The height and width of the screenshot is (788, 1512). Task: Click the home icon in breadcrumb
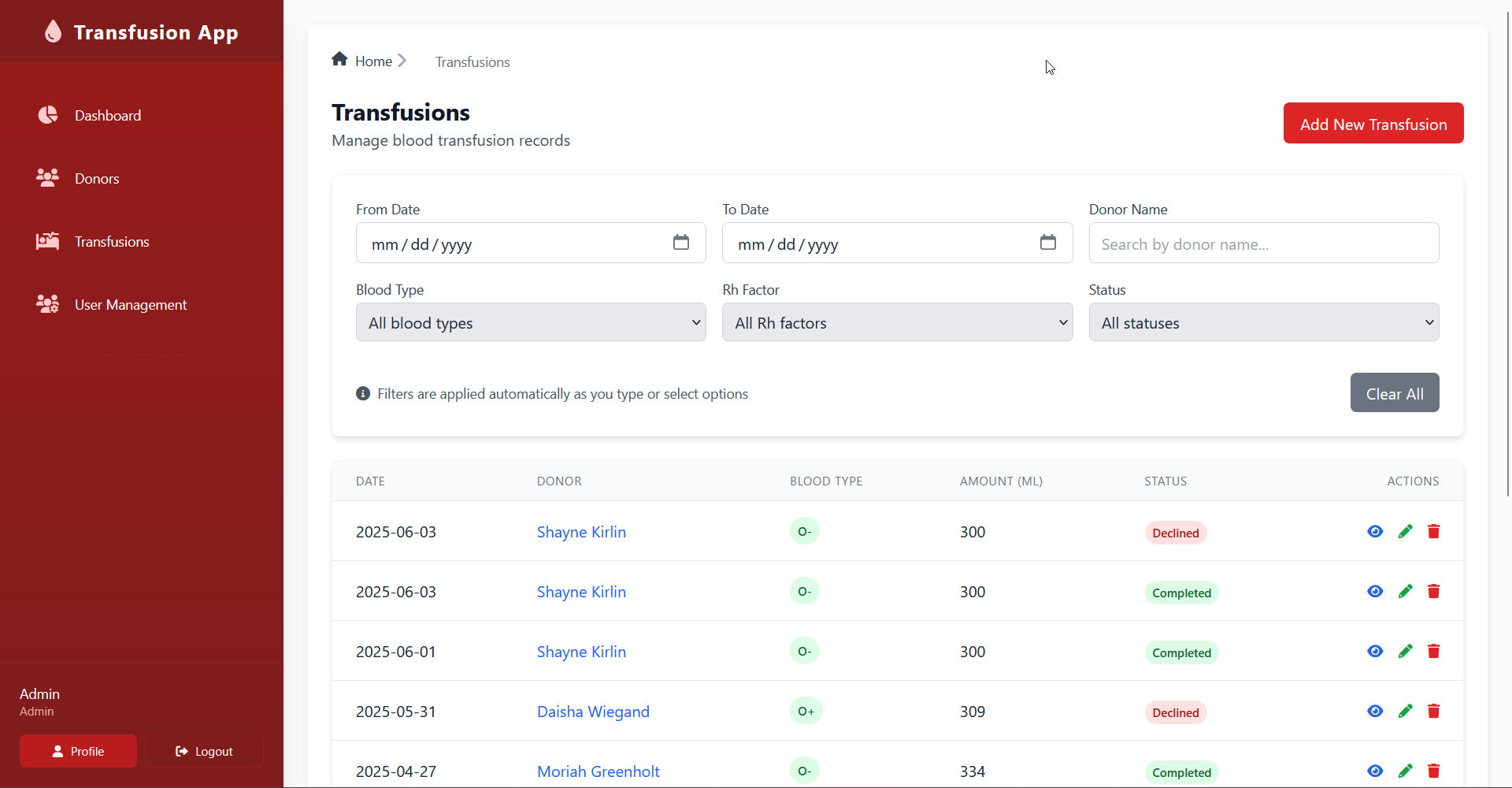tap(339, 60)
